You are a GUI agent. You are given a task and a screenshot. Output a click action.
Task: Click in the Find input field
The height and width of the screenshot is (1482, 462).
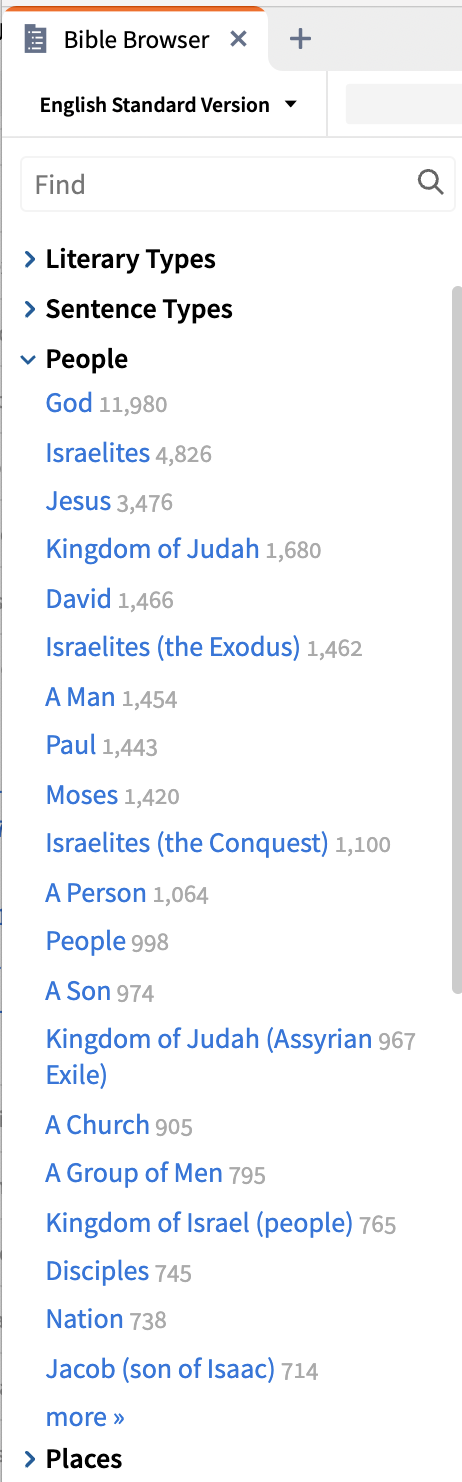(220, 184)
